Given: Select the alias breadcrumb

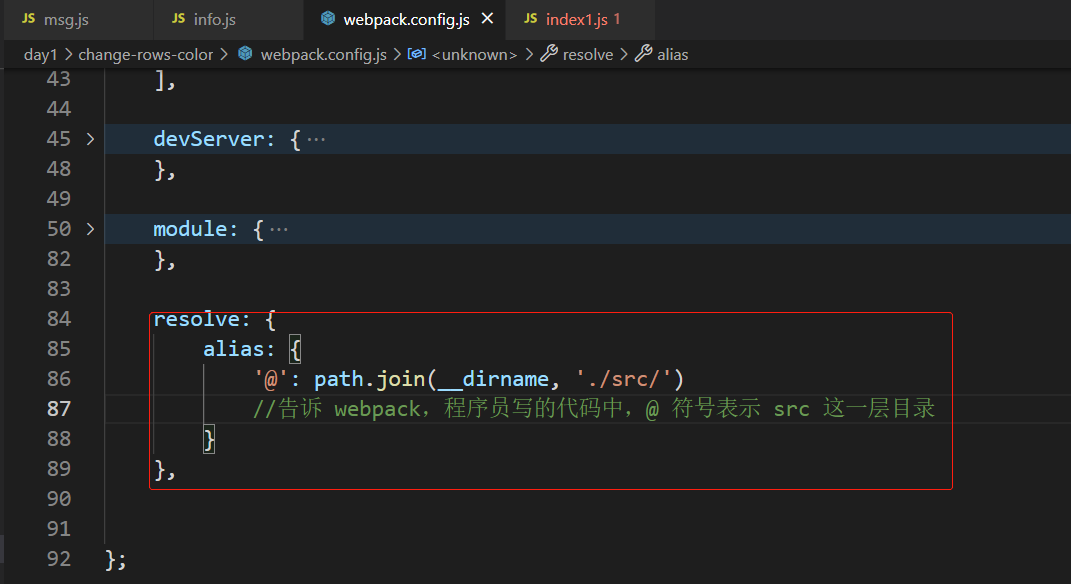Looking at the screenshot, I should click(673, 55).
